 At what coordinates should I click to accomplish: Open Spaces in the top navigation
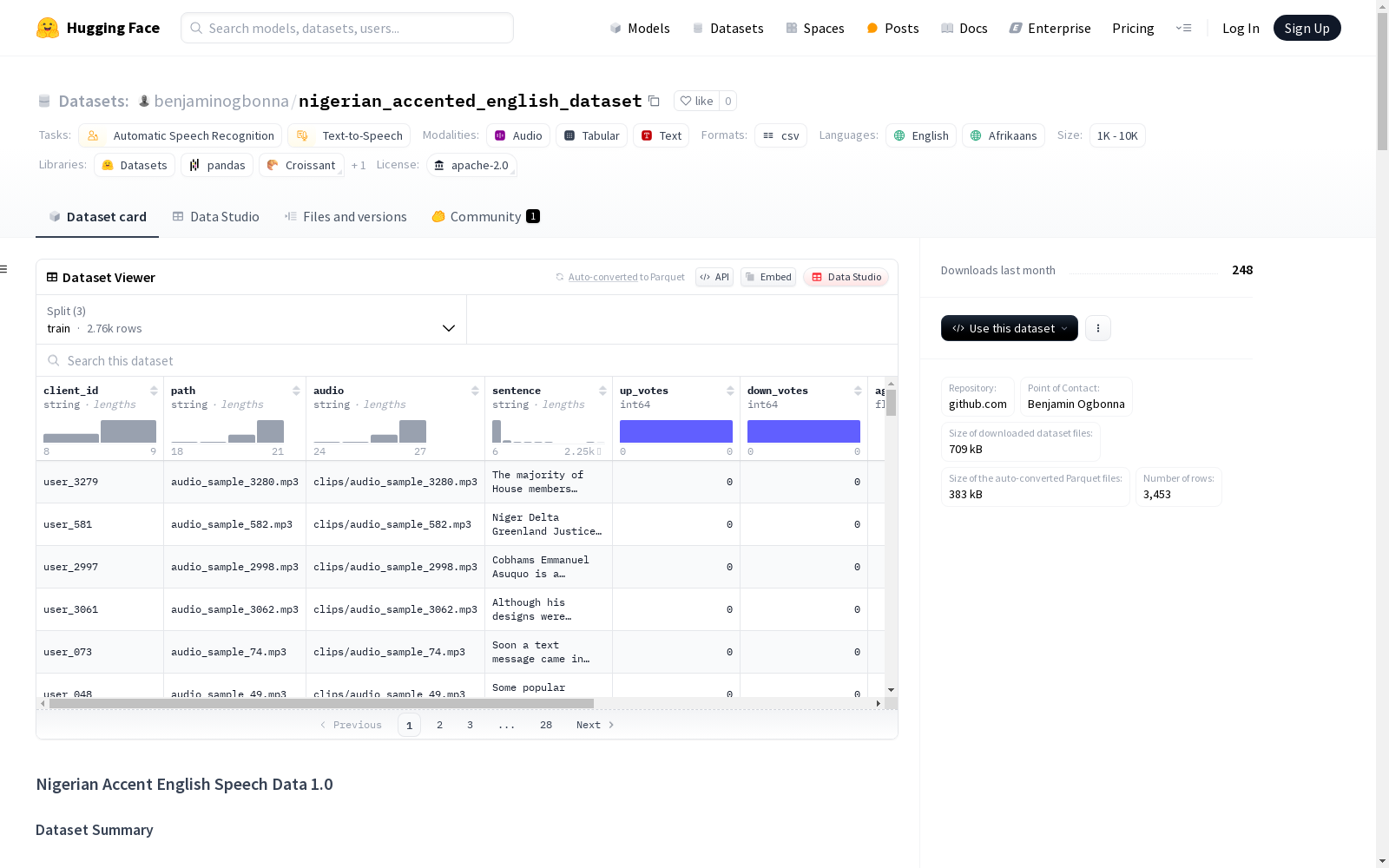pos(815,28)
